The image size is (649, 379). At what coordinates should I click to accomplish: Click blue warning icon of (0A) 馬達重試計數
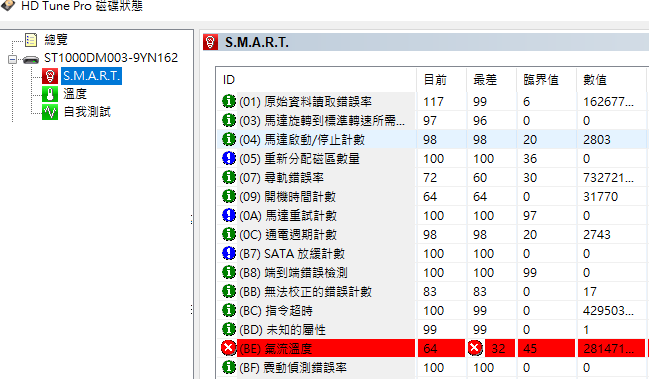[229, 215]
